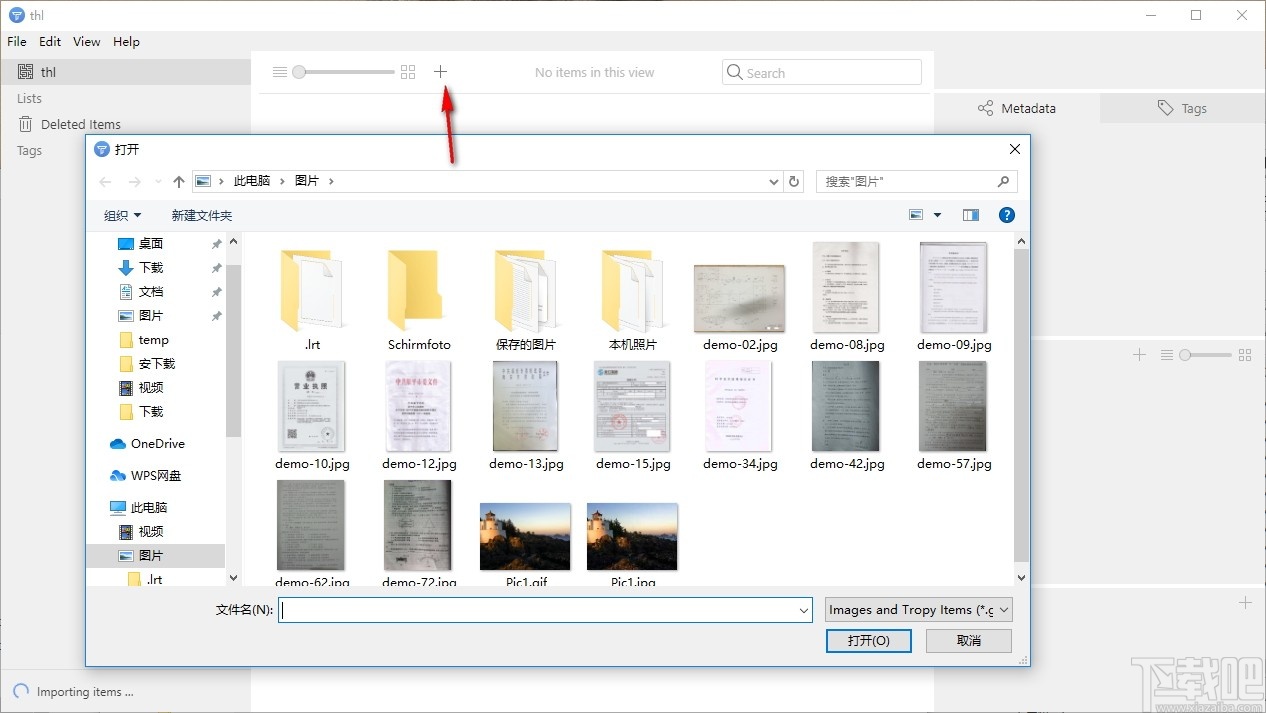Switch to grid view in item toolbar
This screenshot has width=1266, height=713.
(407, 72)
